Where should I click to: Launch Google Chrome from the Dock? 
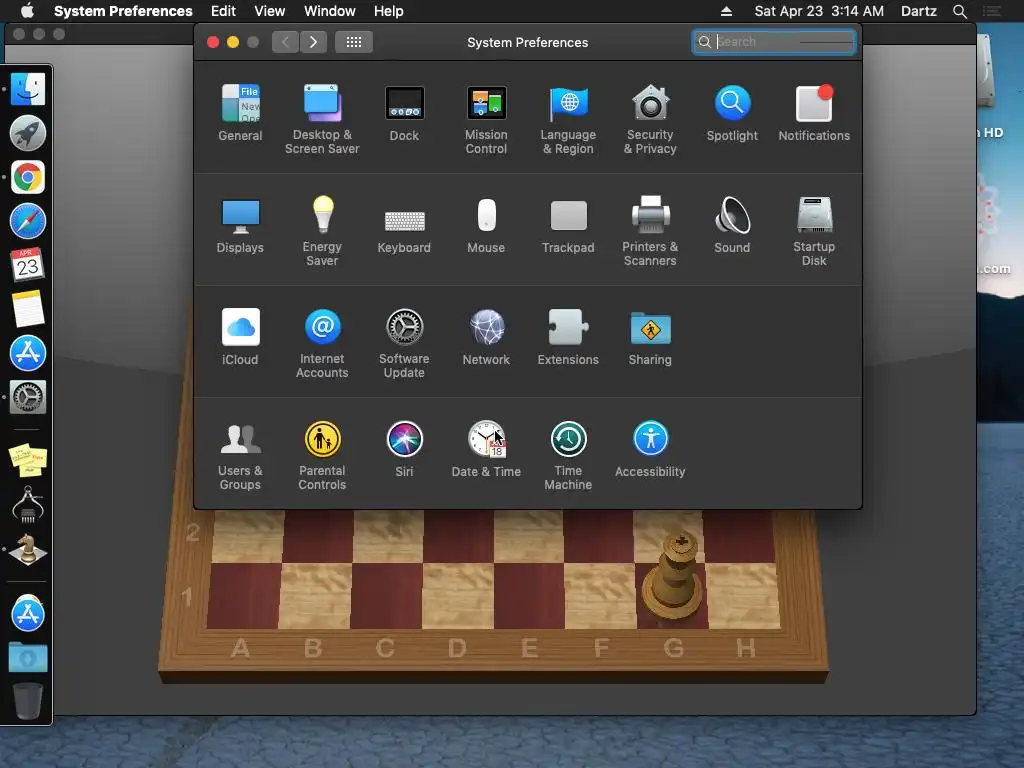pyautogui.click(x=27, y=177)
